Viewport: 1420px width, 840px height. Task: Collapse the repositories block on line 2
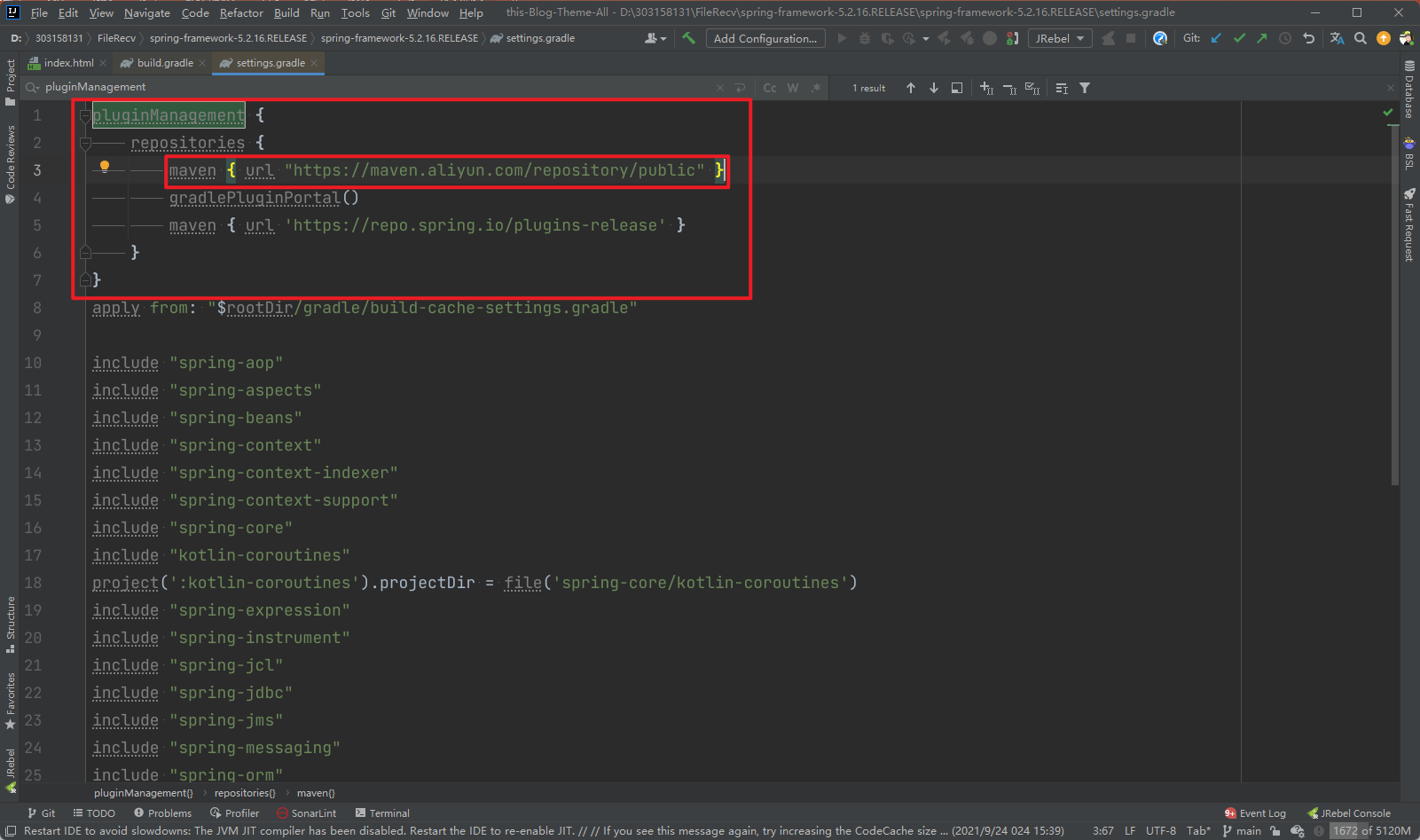coord(85,143)
